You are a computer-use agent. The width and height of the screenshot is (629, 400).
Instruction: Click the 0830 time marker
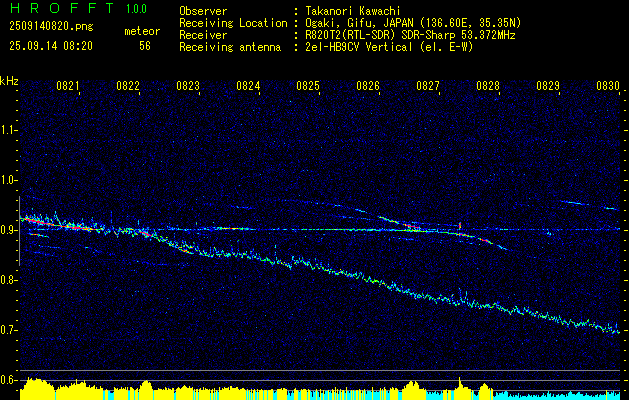click(x=608, y=86)
